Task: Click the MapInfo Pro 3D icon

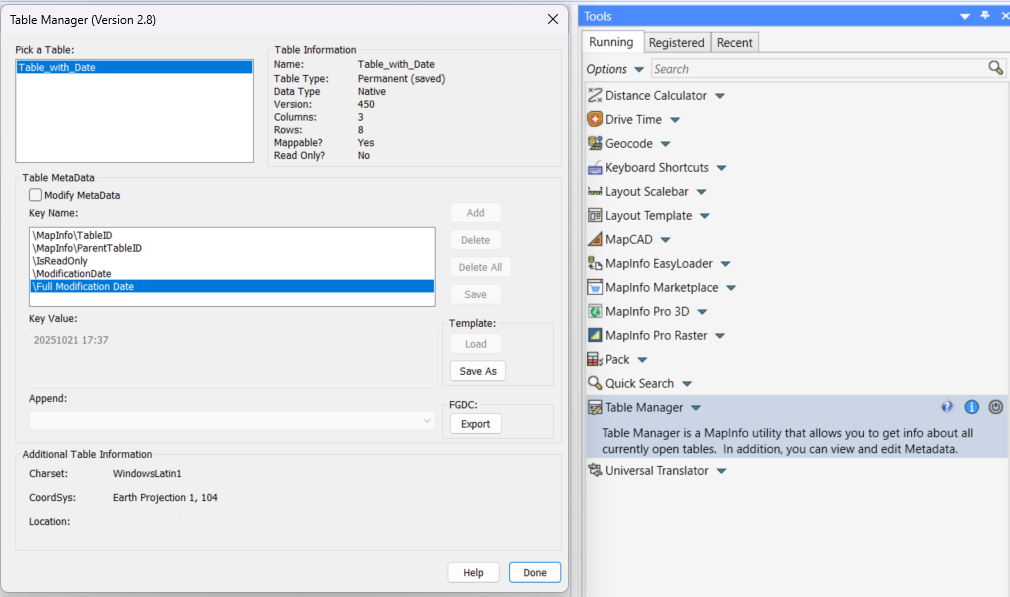Action: point(595,311)
